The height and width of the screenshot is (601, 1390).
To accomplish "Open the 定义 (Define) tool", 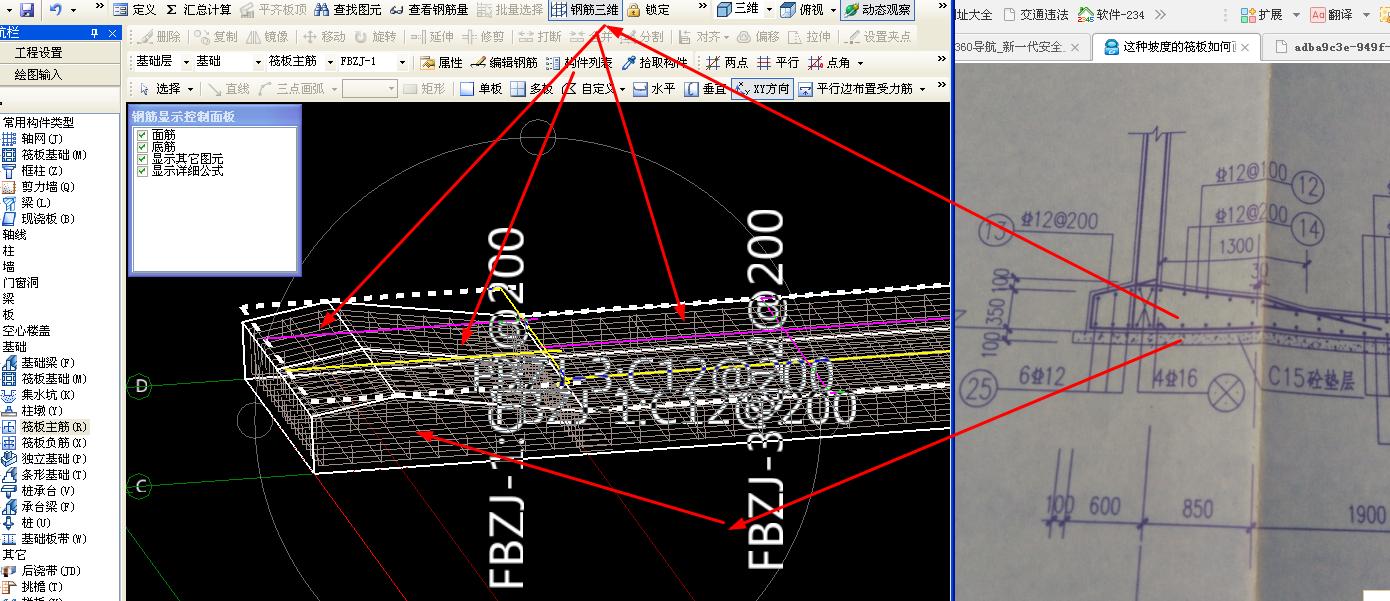I will 134,10.
